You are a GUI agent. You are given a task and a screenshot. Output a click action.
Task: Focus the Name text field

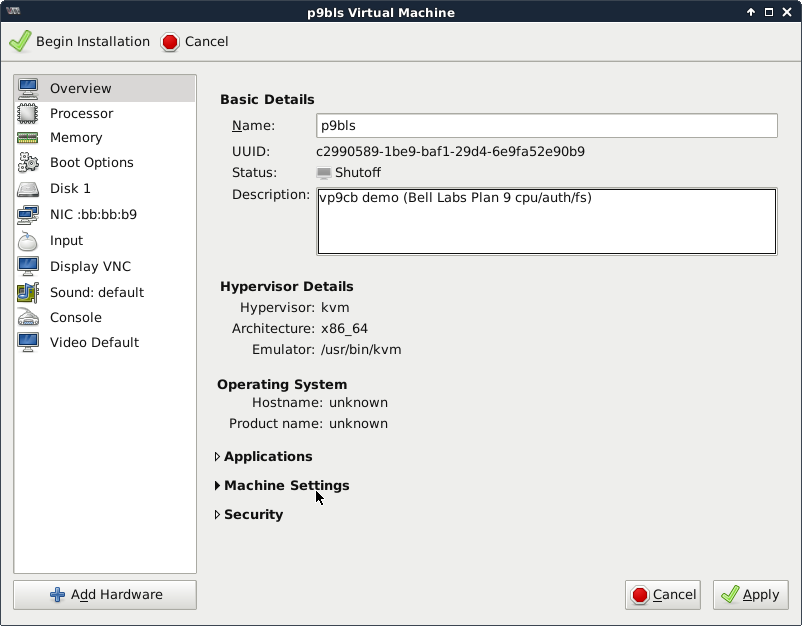546,126
